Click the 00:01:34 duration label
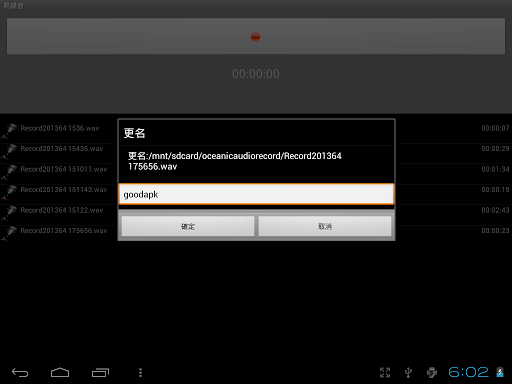 click(495, 169)
